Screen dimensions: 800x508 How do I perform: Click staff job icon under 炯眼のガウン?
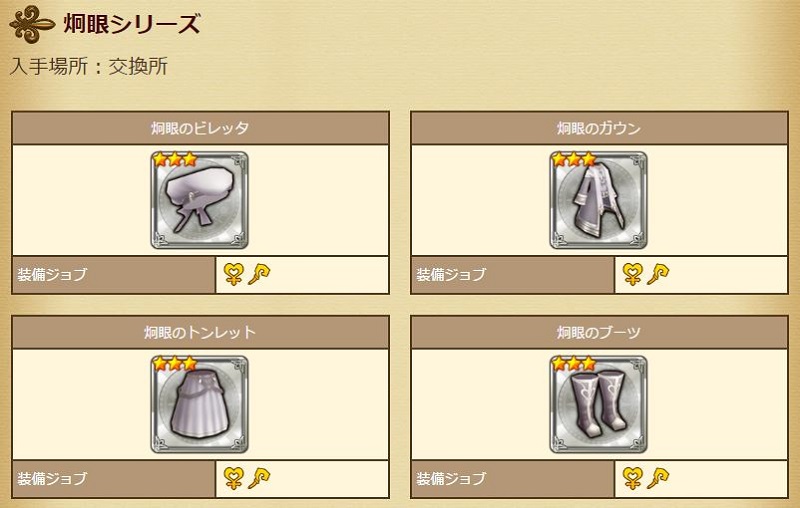tap(658, 275)
